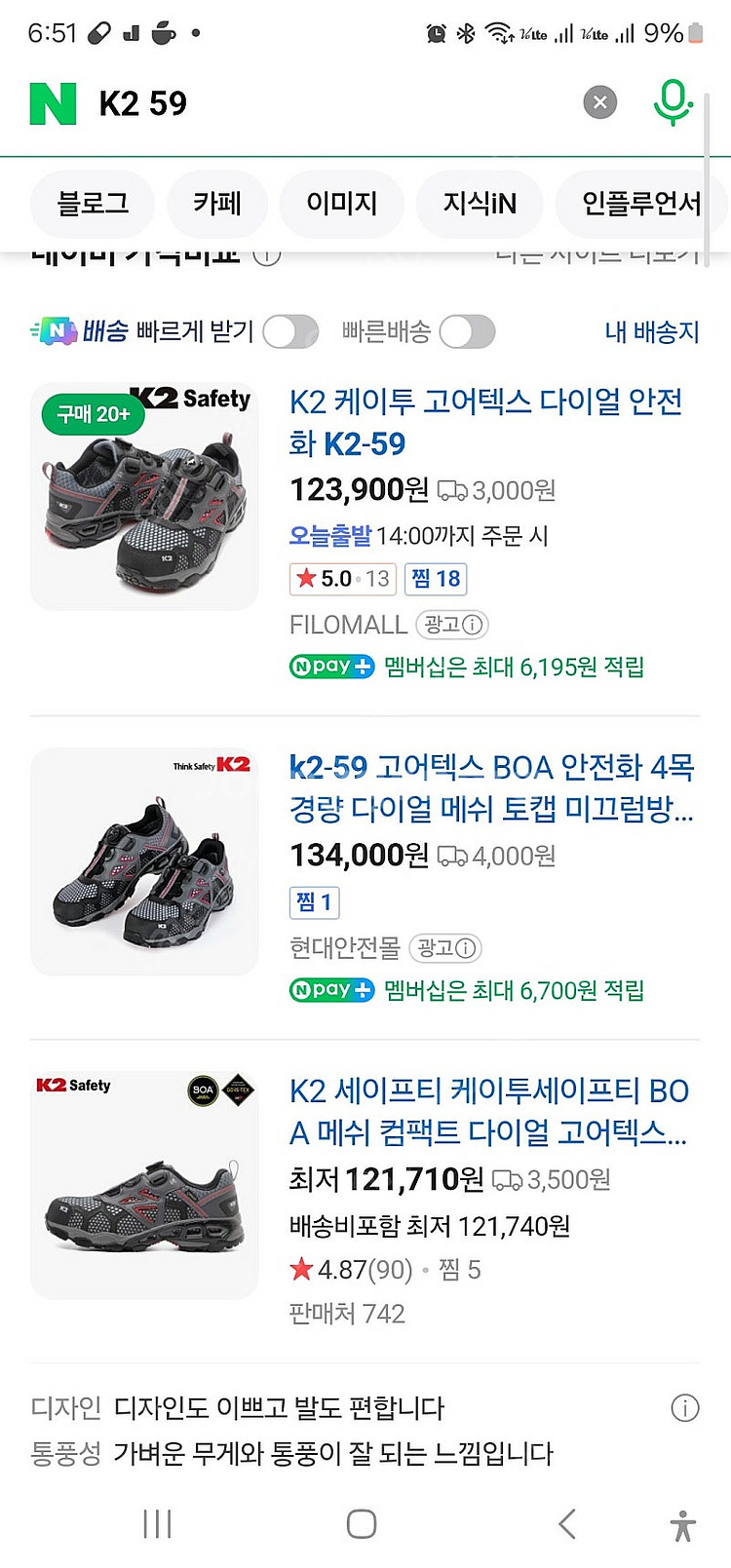Tap the accessibility figure icon
Viewport: 731px width, 1568px height.
(x=683, y=1525)
